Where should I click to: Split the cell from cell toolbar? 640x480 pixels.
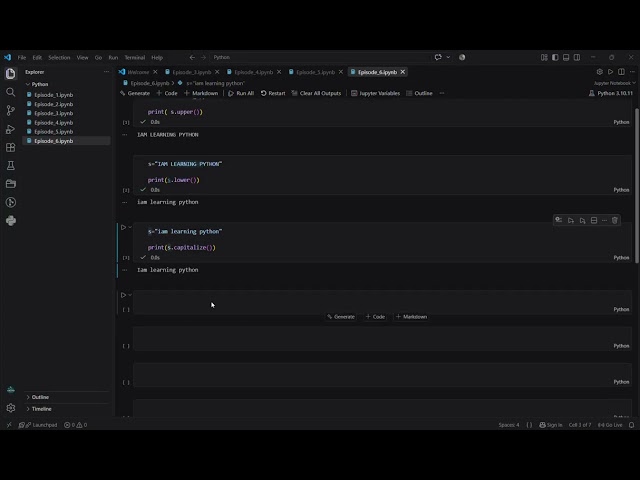594,220
